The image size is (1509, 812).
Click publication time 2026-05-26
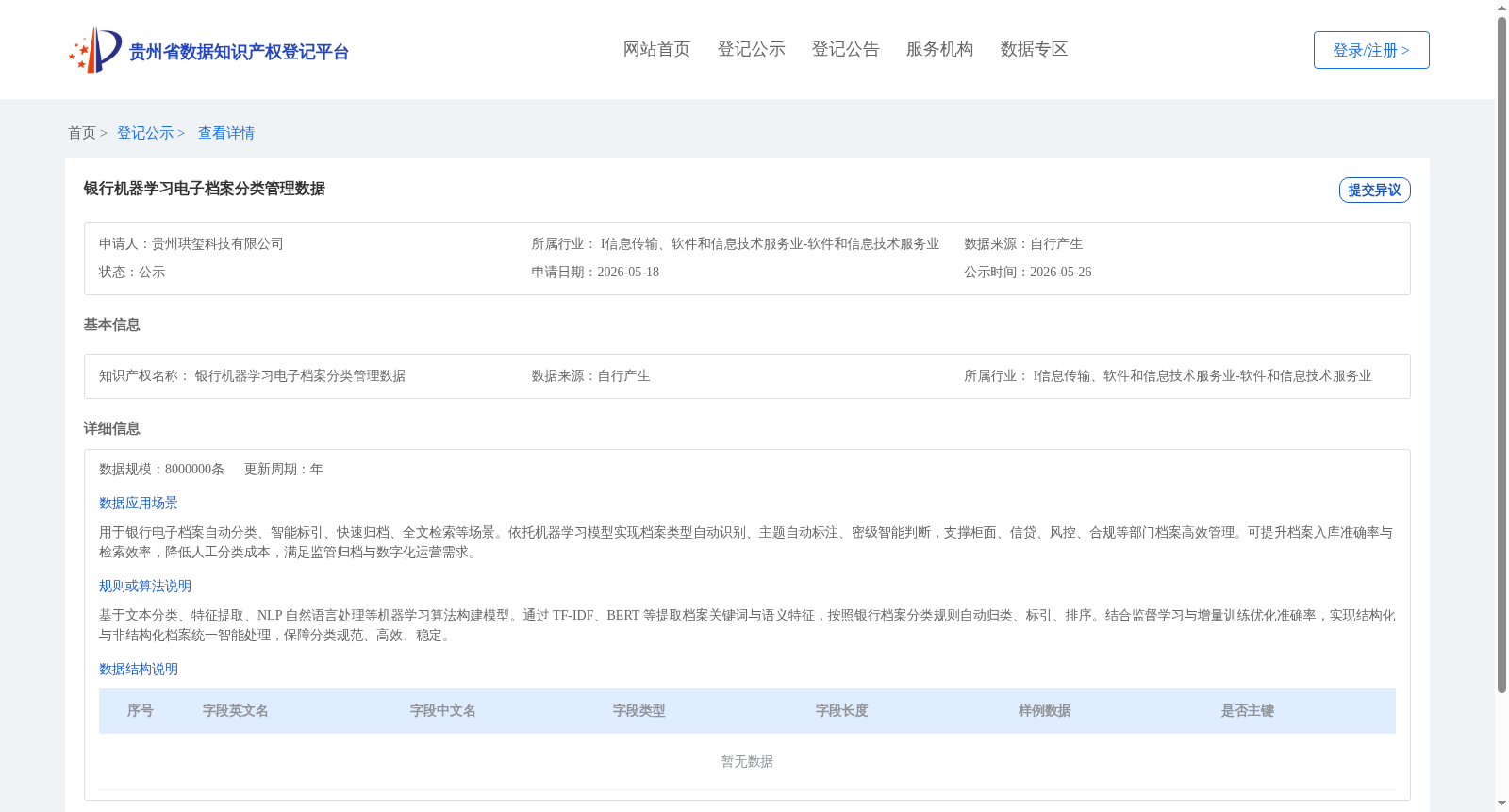(x=1061, y=273)
